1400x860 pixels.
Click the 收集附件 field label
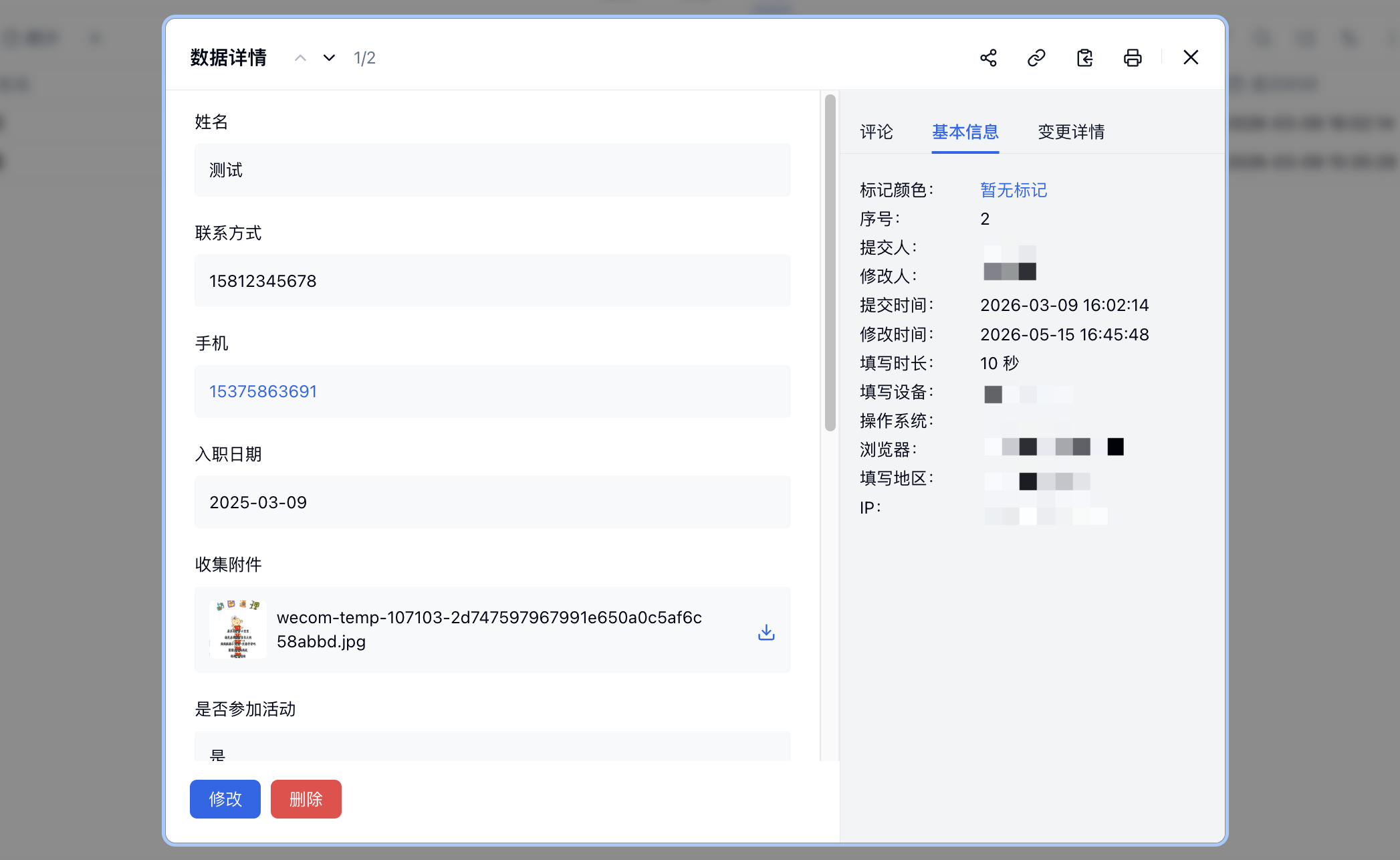point(228,564)
